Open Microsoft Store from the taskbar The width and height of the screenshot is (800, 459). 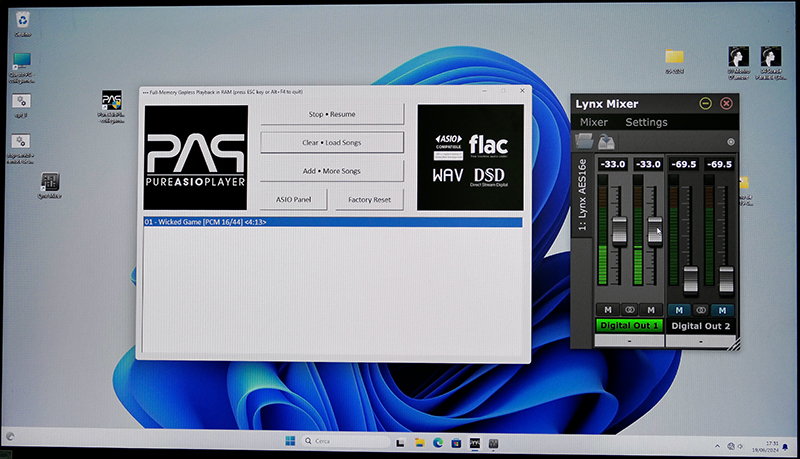click(456, 443)
